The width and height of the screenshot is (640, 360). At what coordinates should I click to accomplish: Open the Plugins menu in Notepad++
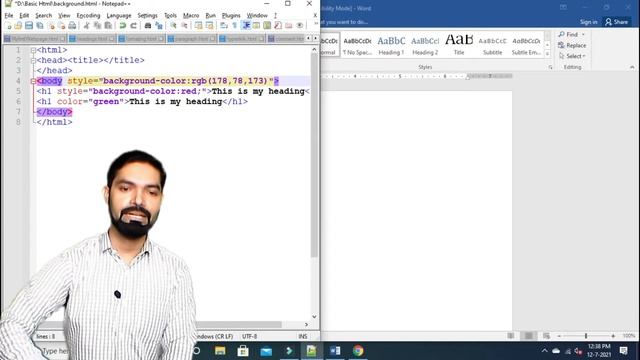(231, 16)
